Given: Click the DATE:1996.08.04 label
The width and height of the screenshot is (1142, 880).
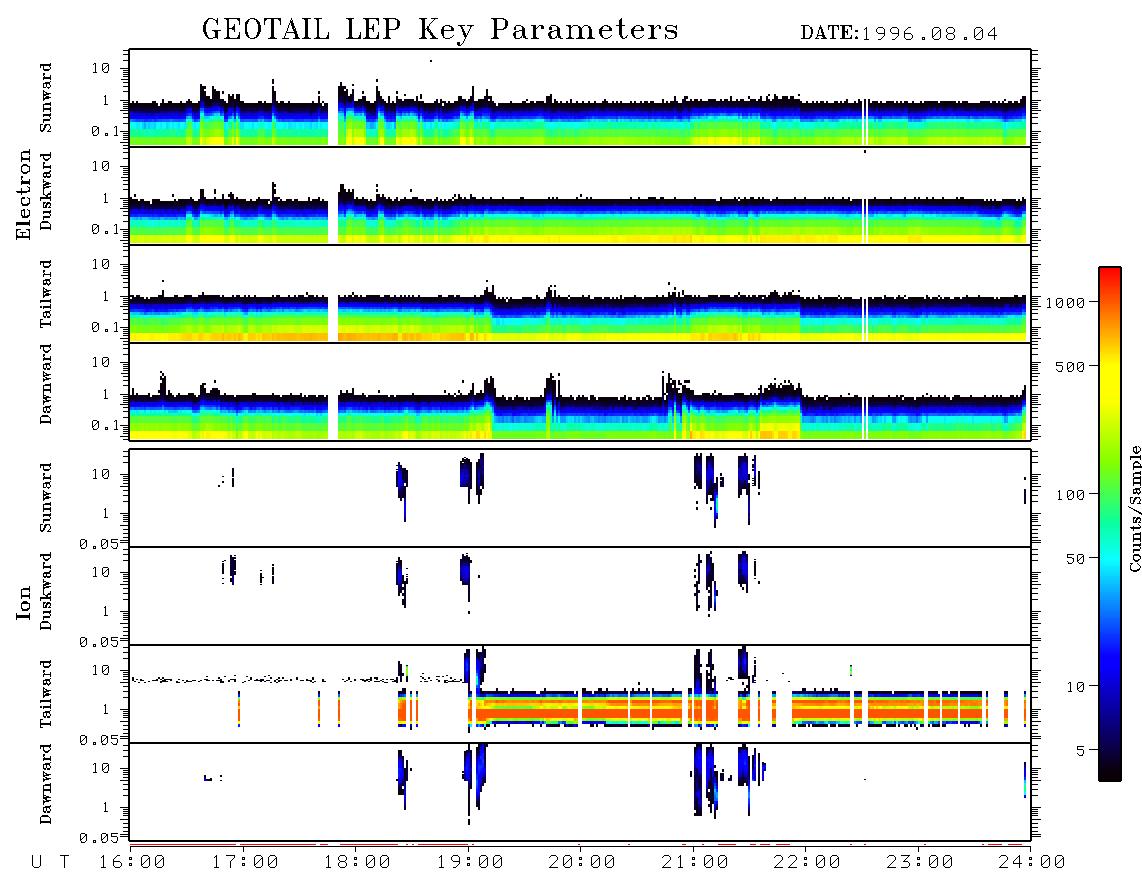Looking at the screenshot, I should (x=899, y=34).
